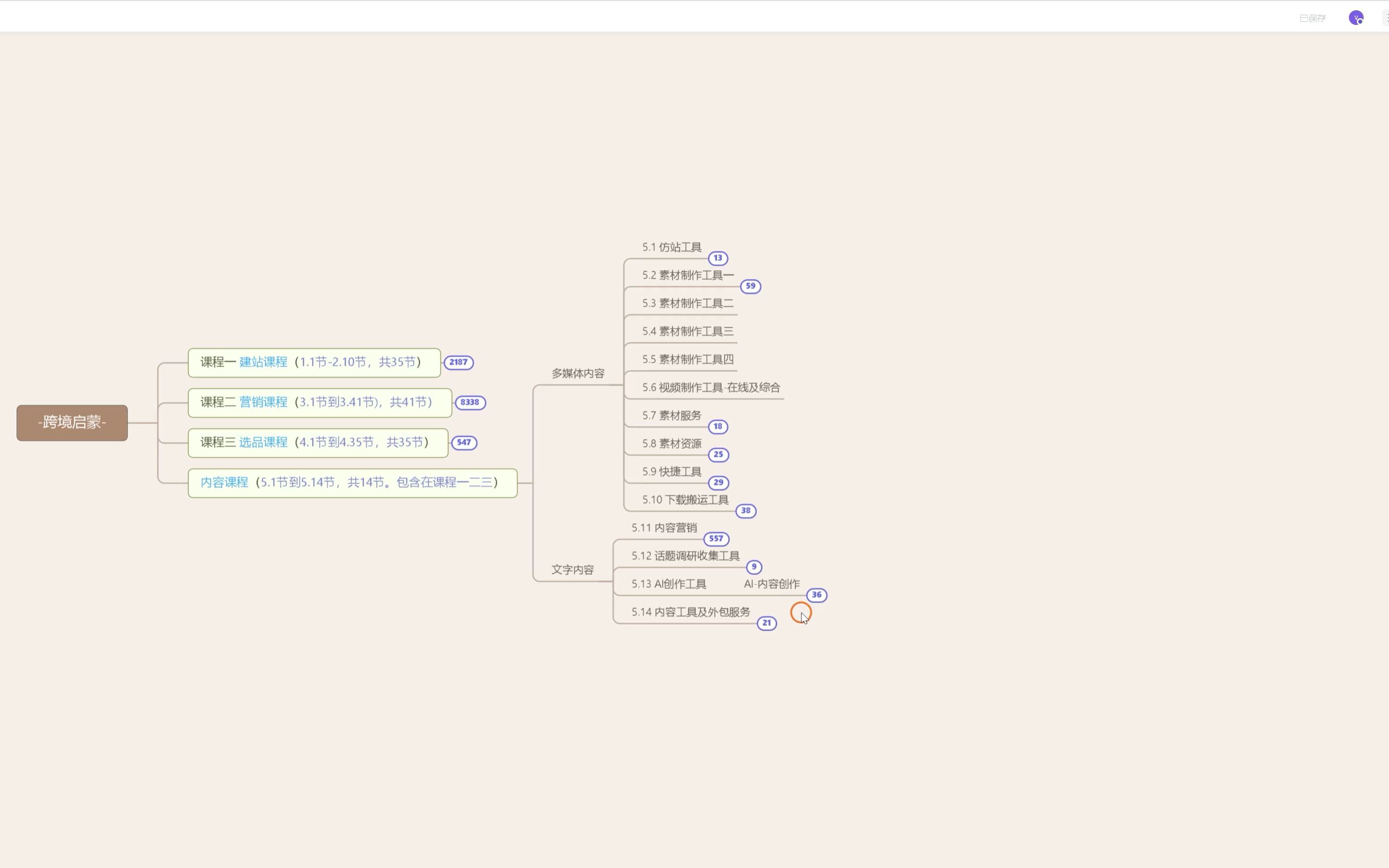Select node 5.5 素材制作工具四
Screen dimensions: 1389x868
688,359
